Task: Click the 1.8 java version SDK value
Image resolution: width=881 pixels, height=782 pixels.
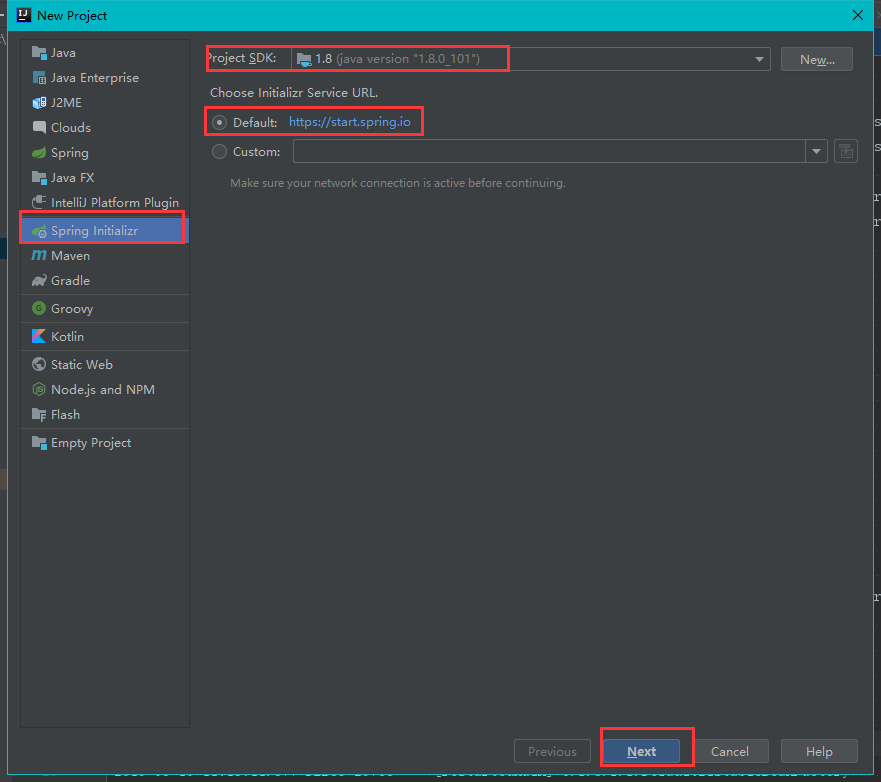Action: click(x=397, y=59)
